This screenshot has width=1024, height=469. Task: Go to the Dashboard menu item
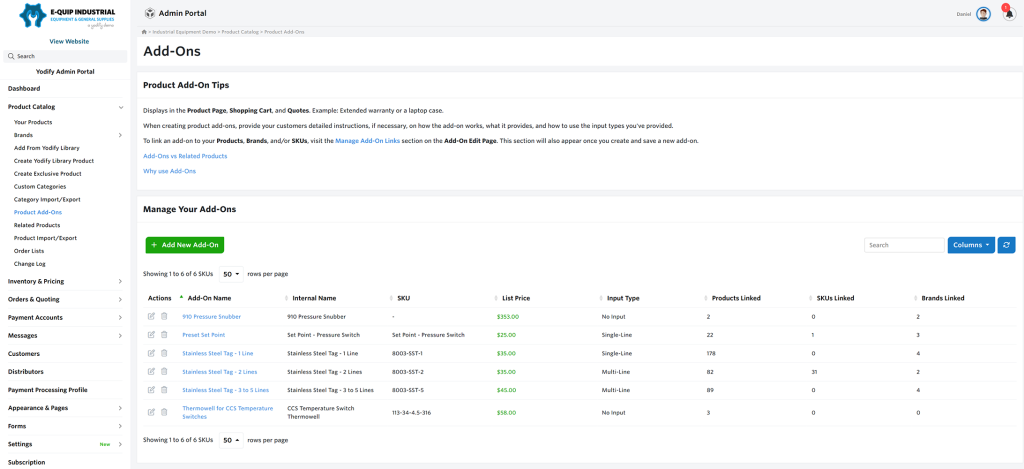24,89
